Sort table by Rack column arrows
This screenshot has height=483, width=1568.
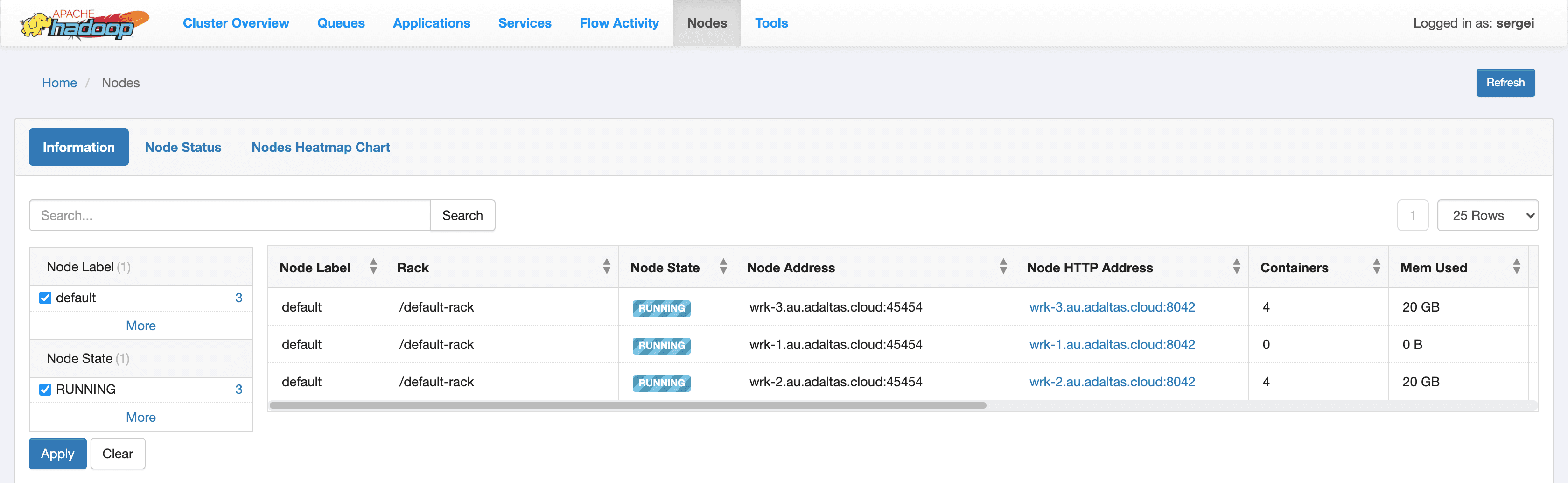pos(606,267)
